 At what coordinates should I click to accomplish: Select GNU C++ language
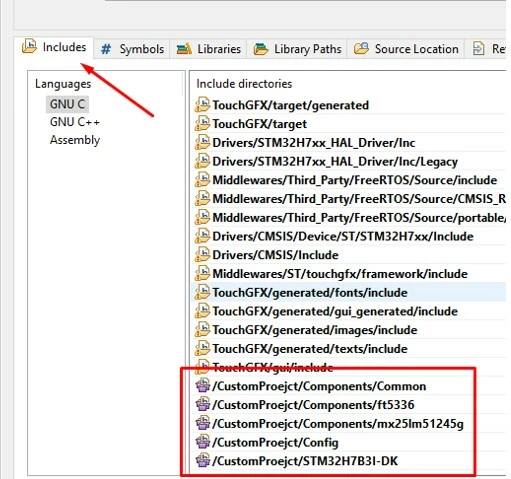(75, 122)
